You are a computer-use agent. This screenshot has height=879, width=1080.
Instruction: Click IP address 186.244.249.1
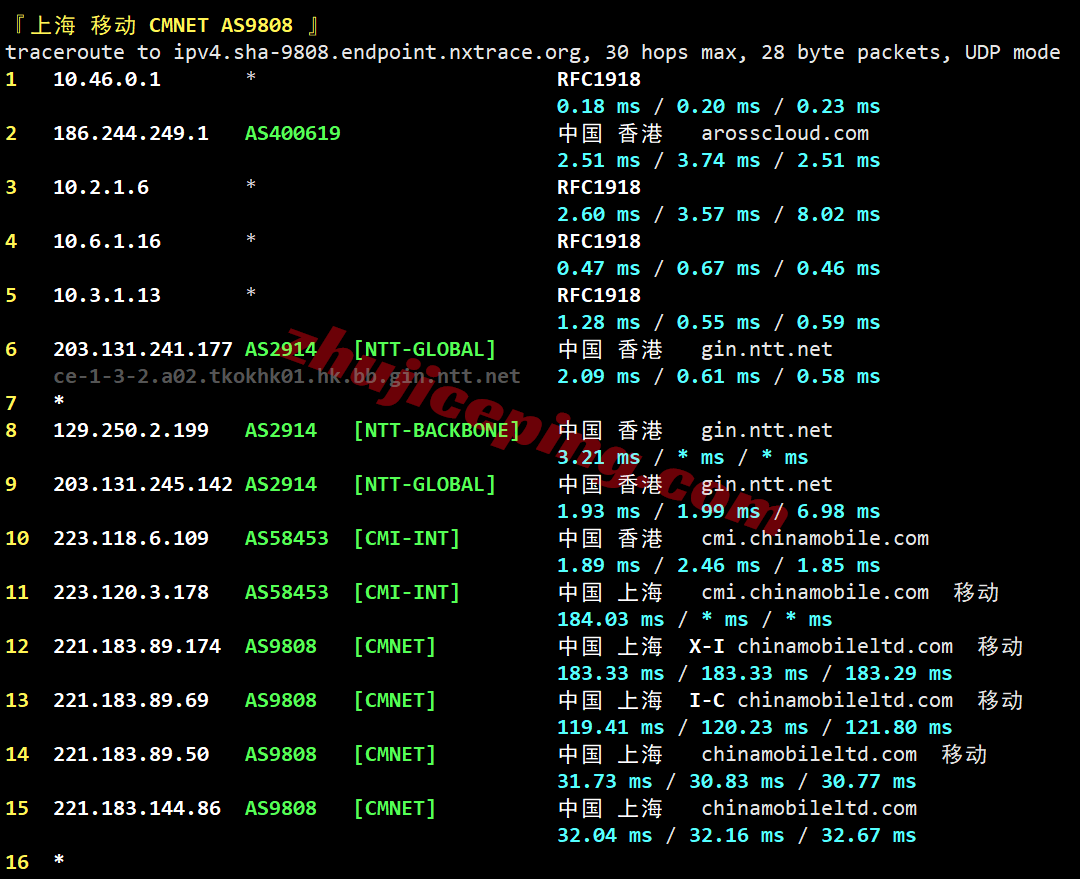(131, 133)
